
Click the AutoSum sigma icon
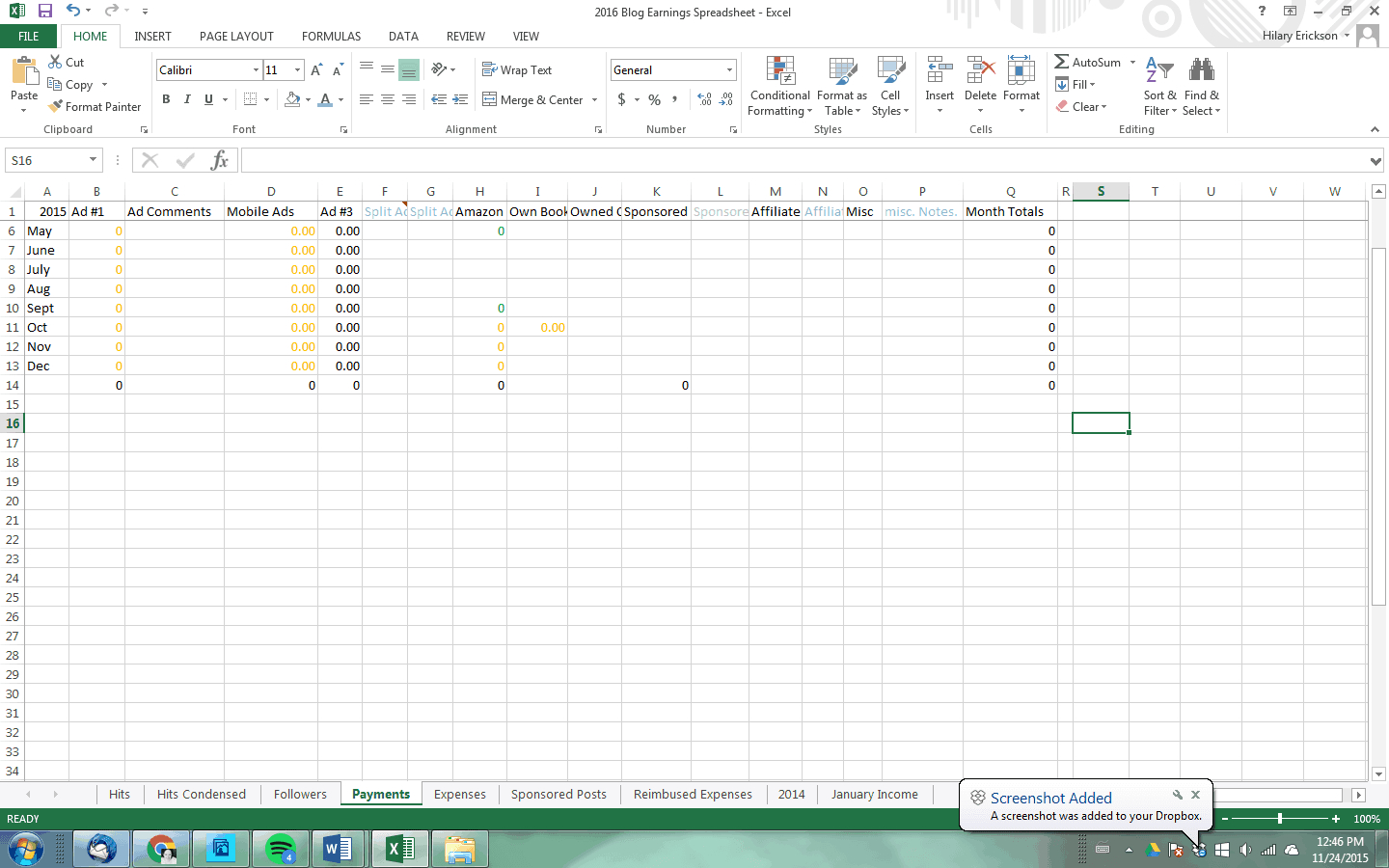click(x=1062, y=62)
